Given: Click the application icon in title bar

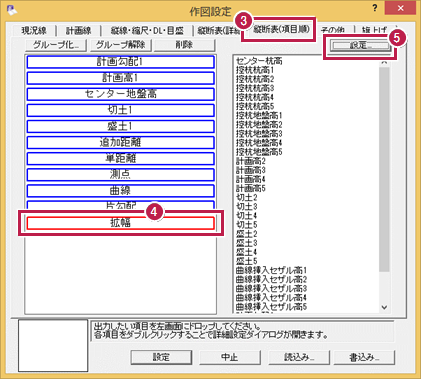Looking at the screenshot, I should point(12,10).
